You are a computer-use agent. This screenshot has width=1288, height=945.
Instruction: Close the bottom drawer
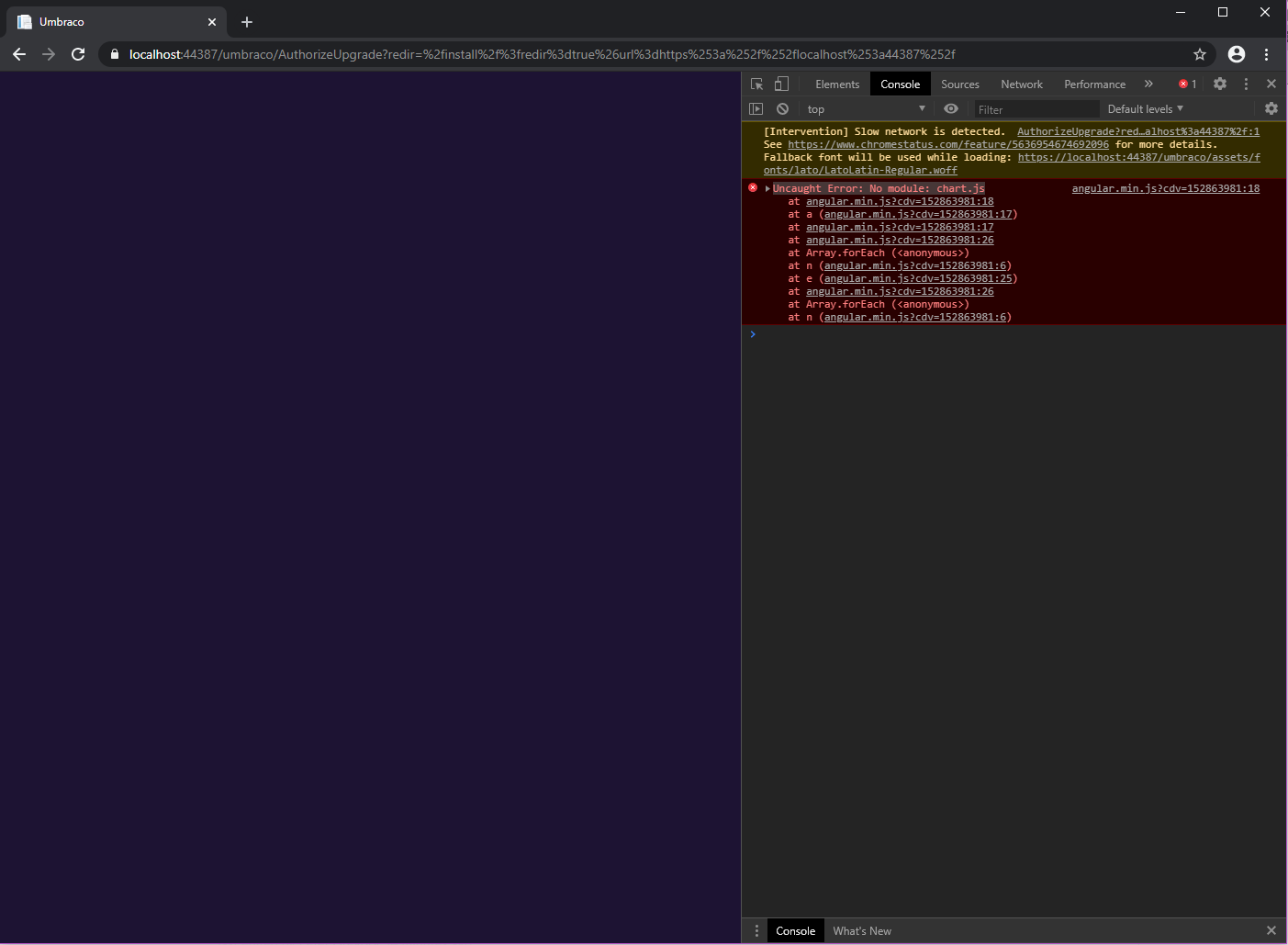point(1271,931)
